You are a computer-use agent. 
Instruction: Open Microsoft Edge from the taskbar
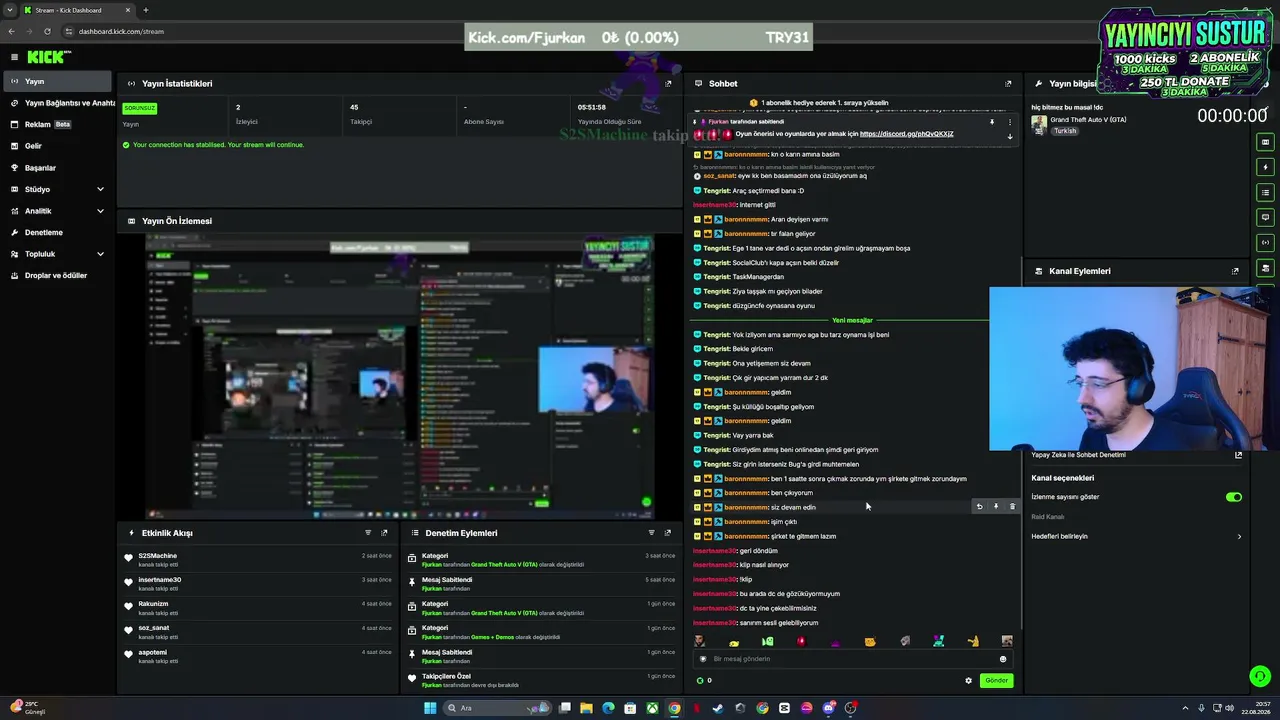(608, 708)
